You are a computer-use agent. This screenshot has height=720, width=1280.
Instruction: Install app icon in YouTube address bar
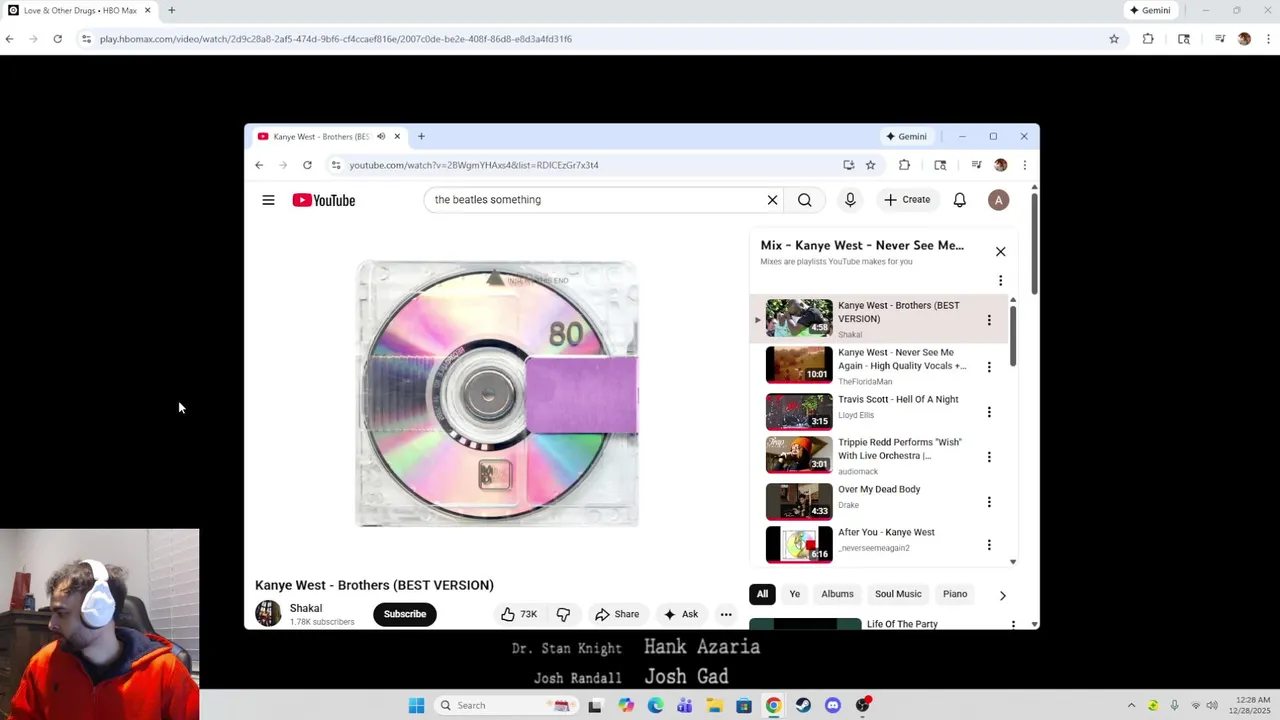tap(848, 165)
